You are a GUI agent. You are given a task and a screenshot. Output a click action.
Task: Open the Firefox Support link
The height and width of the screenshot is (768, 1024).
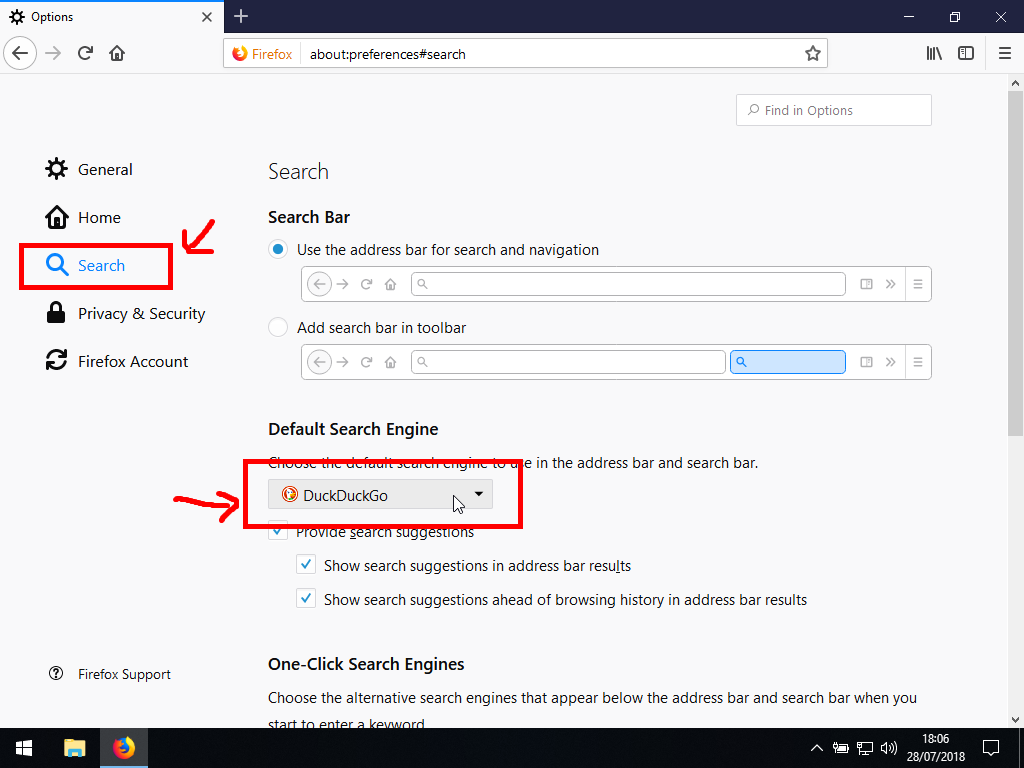[x=110, y=674]
